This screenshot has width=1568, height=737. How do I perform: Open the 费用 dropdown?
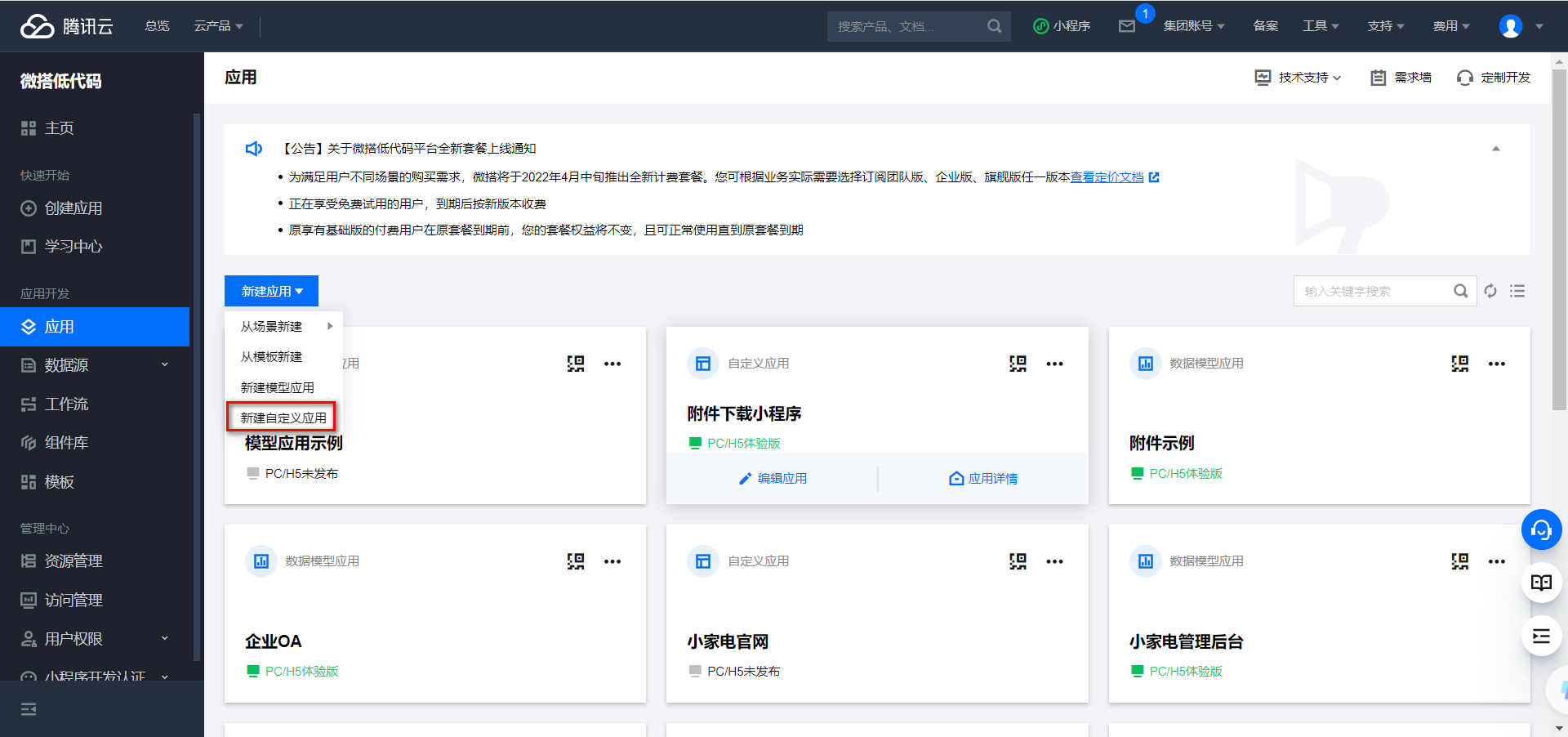click(x=1451, y=26)
